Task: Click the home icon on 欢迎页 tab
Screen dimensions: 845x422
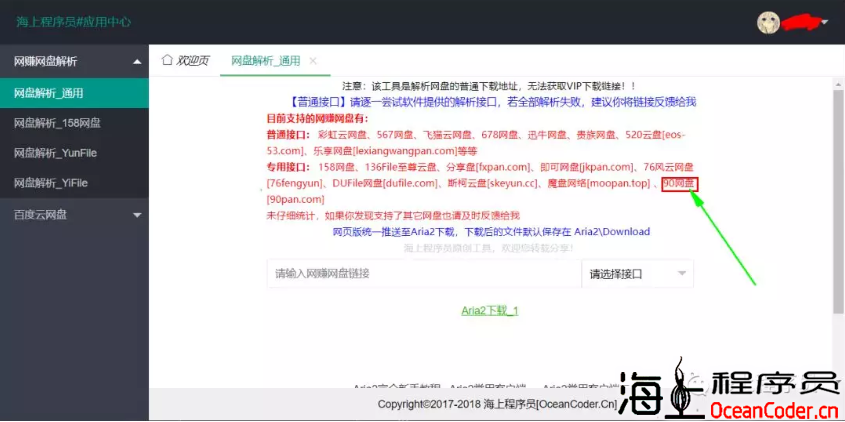Action: (168, 59)
